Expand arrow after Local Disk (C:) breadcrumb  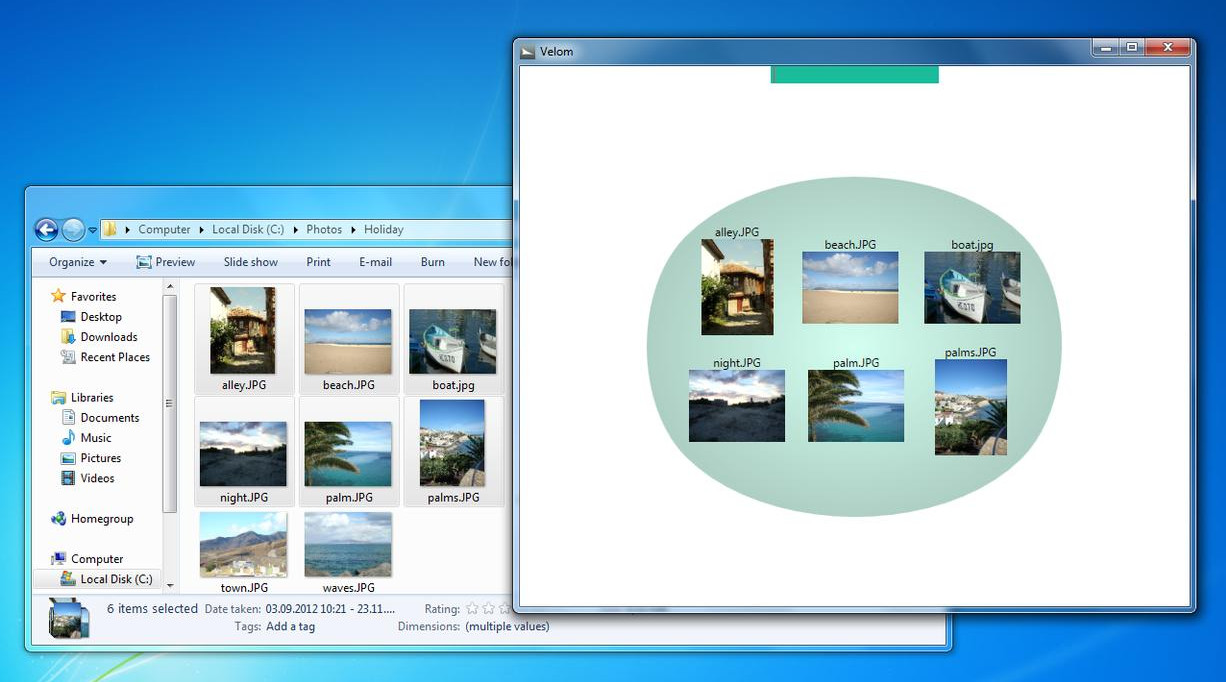click(x=295, y=230)
